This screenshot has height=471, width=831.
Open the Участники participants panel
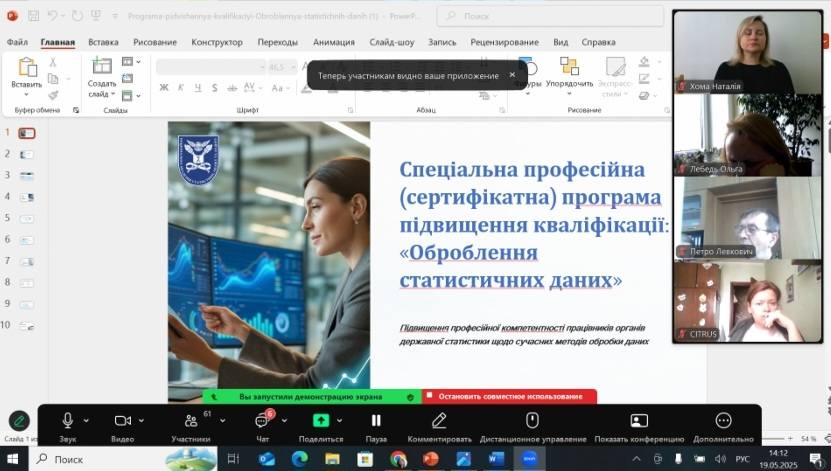tap(190, 421)
